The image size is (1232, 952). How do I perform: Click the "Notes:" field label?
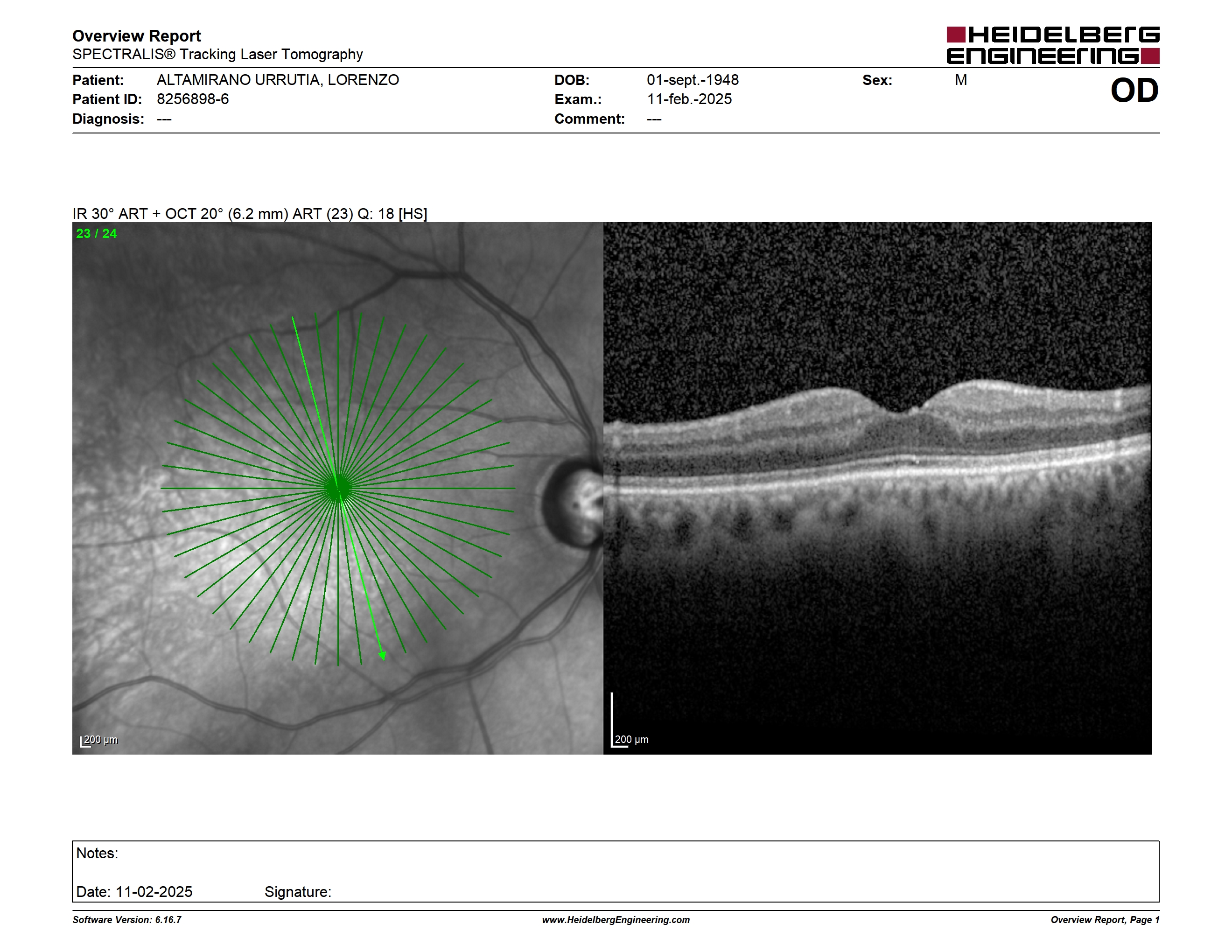97,853
